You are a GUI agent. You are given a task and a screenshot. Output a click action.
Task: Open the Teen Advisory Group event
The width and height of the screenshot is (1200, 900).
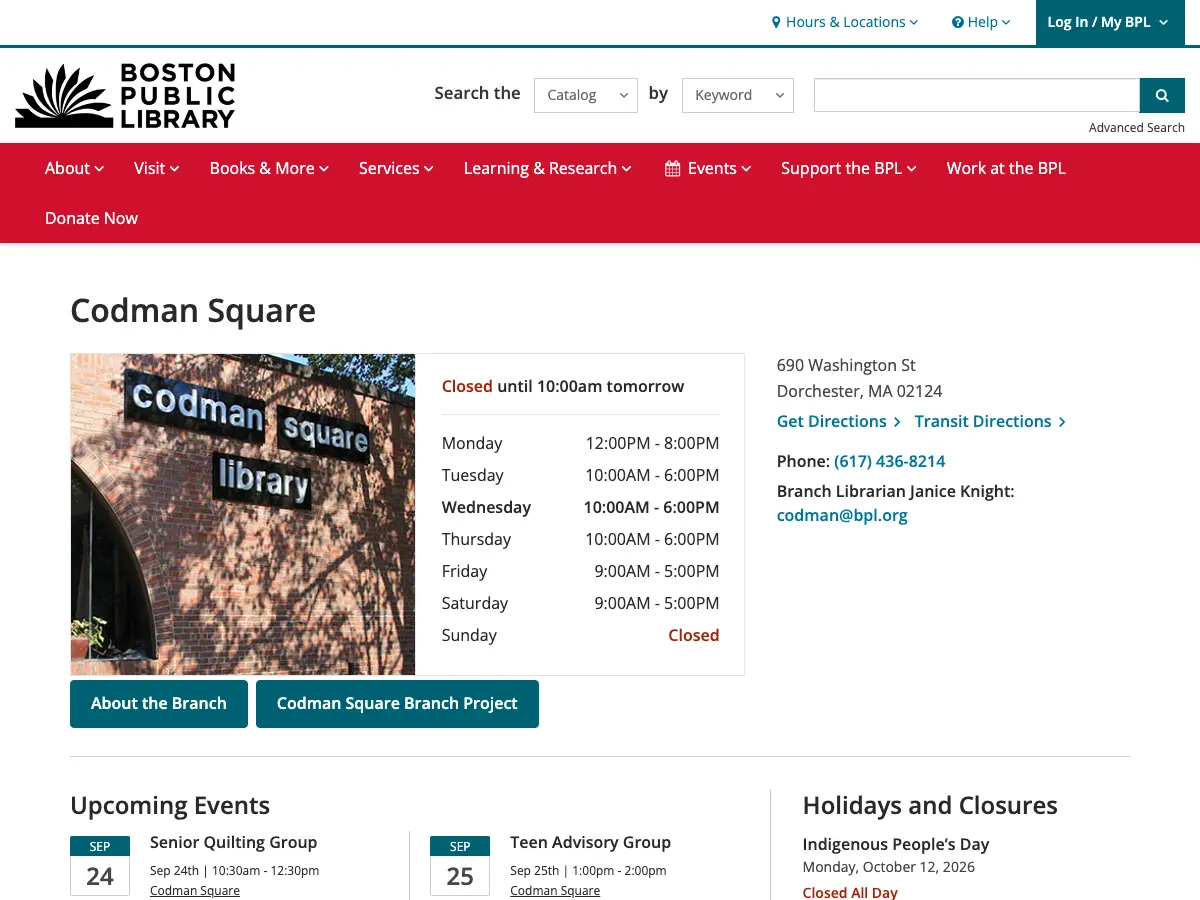click(590, 842)
